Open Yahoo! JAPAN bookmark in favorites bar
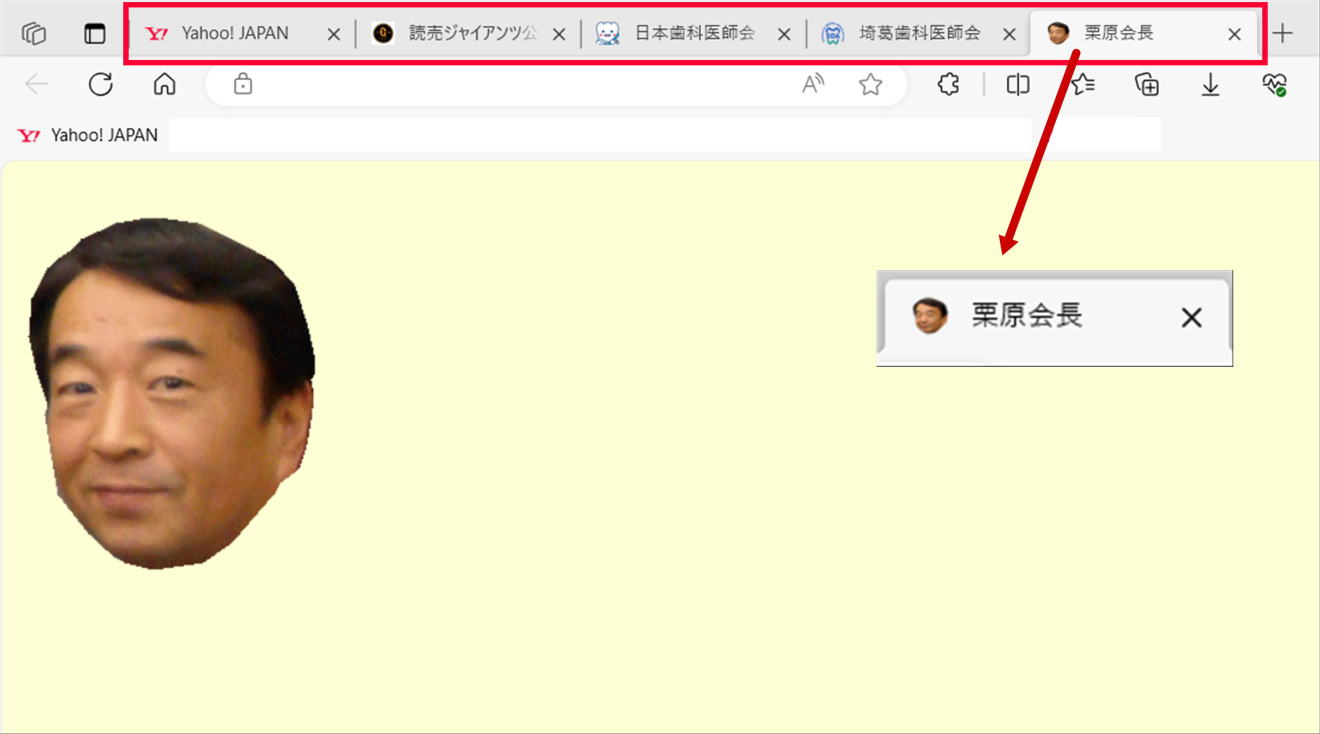The width and height of the screenshot is (1320, 734). 88,135
